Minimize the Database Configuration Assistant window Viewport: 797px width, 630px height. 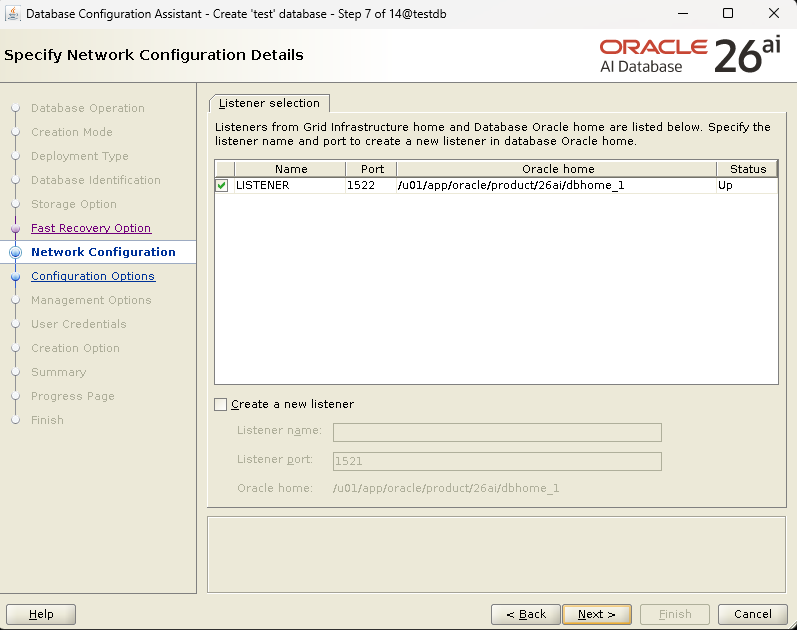[683, 14]
